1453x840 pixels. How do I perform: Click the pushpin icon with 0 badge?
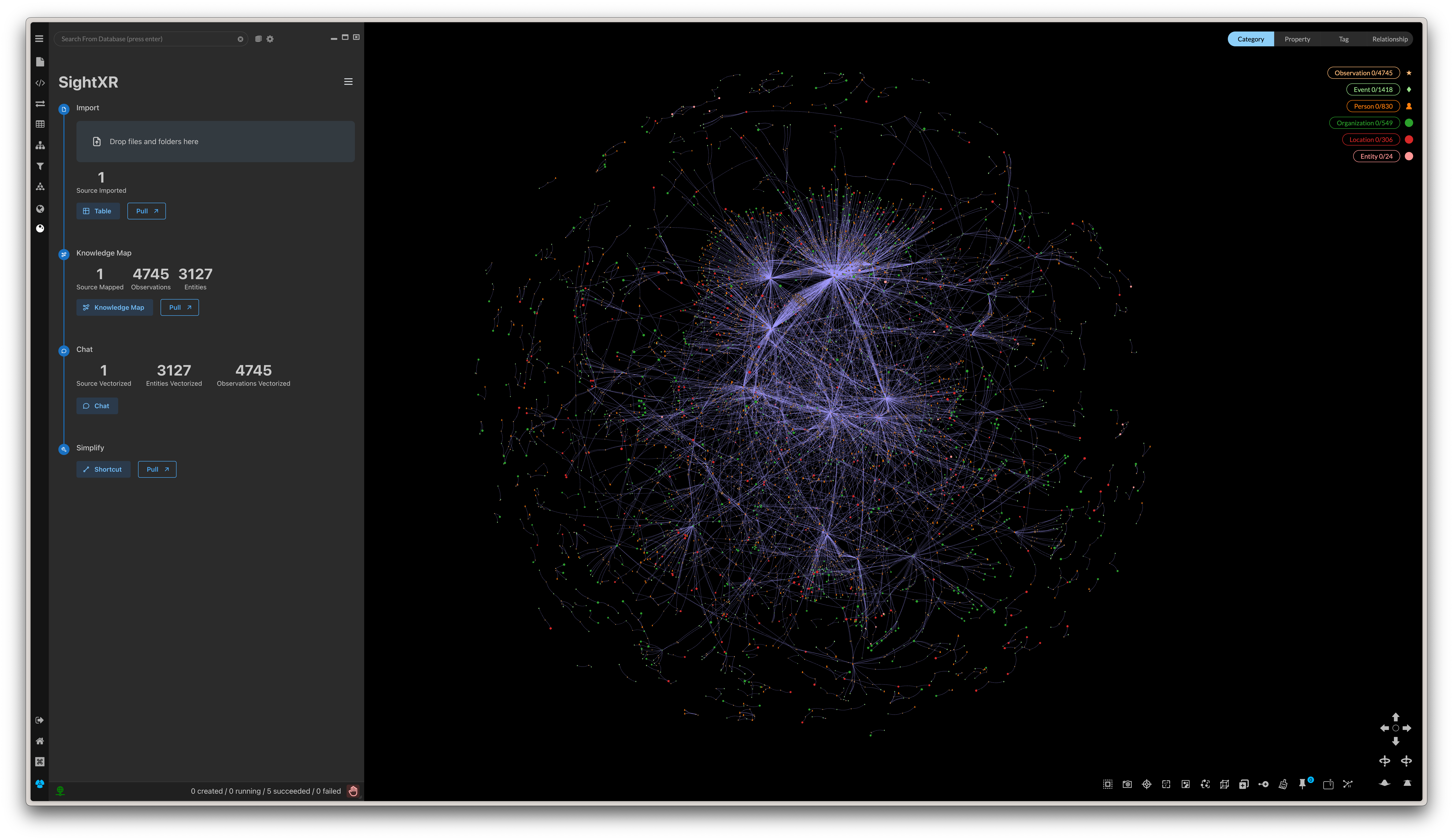point(1302,784)
